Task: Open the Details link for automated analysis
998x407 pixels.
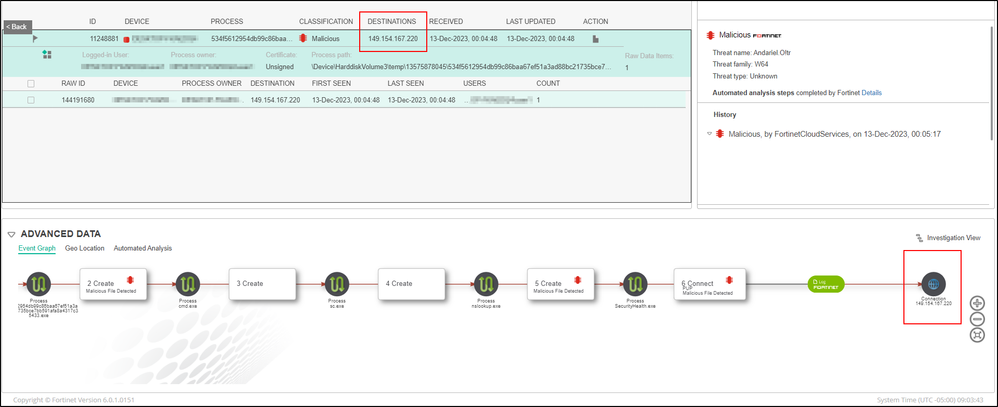Action: 871,92
